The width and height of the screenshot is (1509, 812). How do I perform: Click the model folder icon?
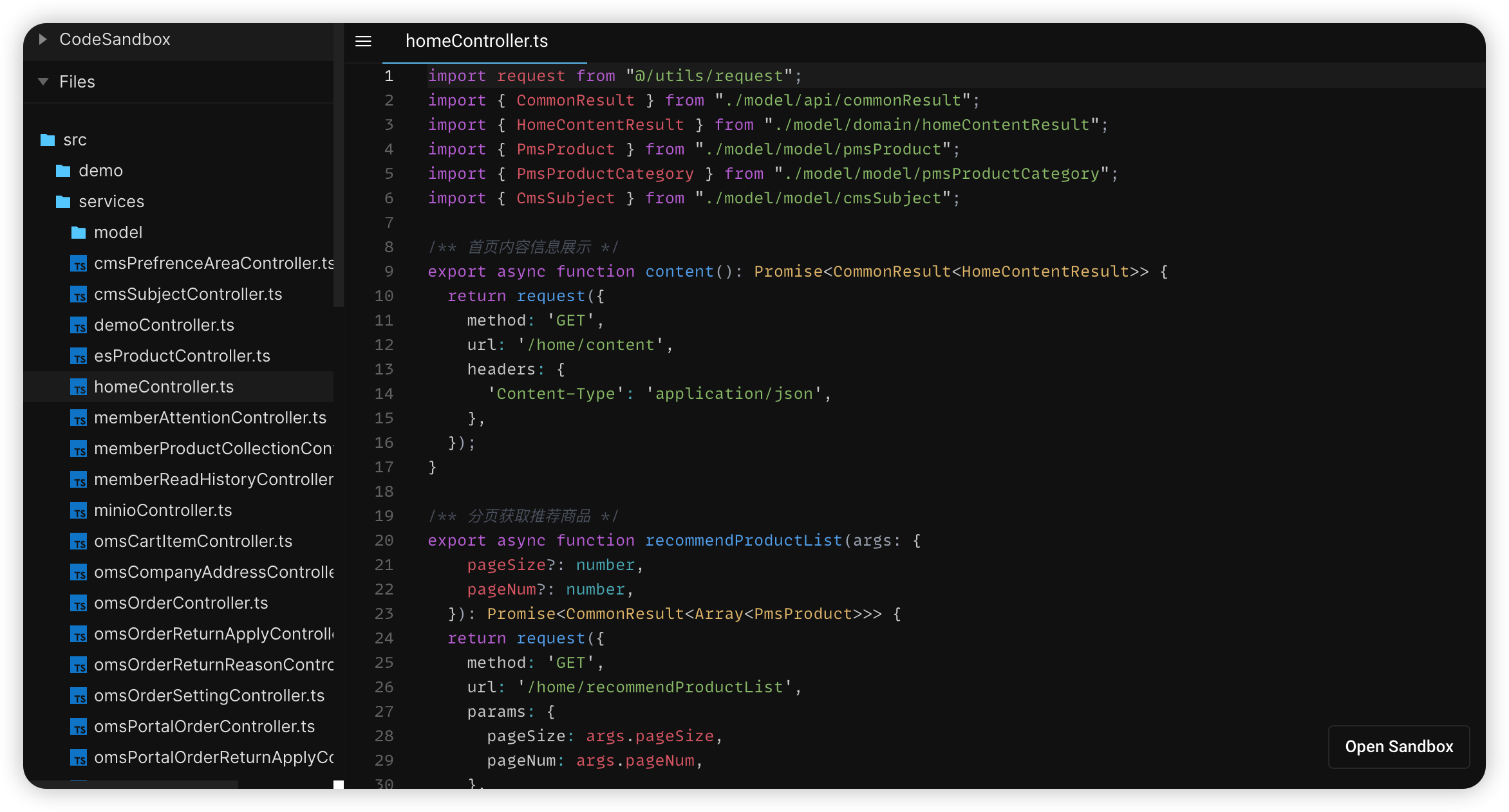[77, 232]
